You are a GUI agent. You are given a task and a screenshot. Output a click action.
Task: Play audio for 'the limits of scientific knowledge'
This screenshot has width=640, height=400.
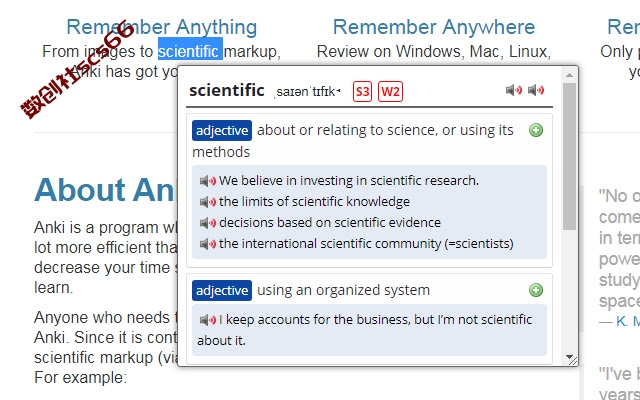[208, 202]
